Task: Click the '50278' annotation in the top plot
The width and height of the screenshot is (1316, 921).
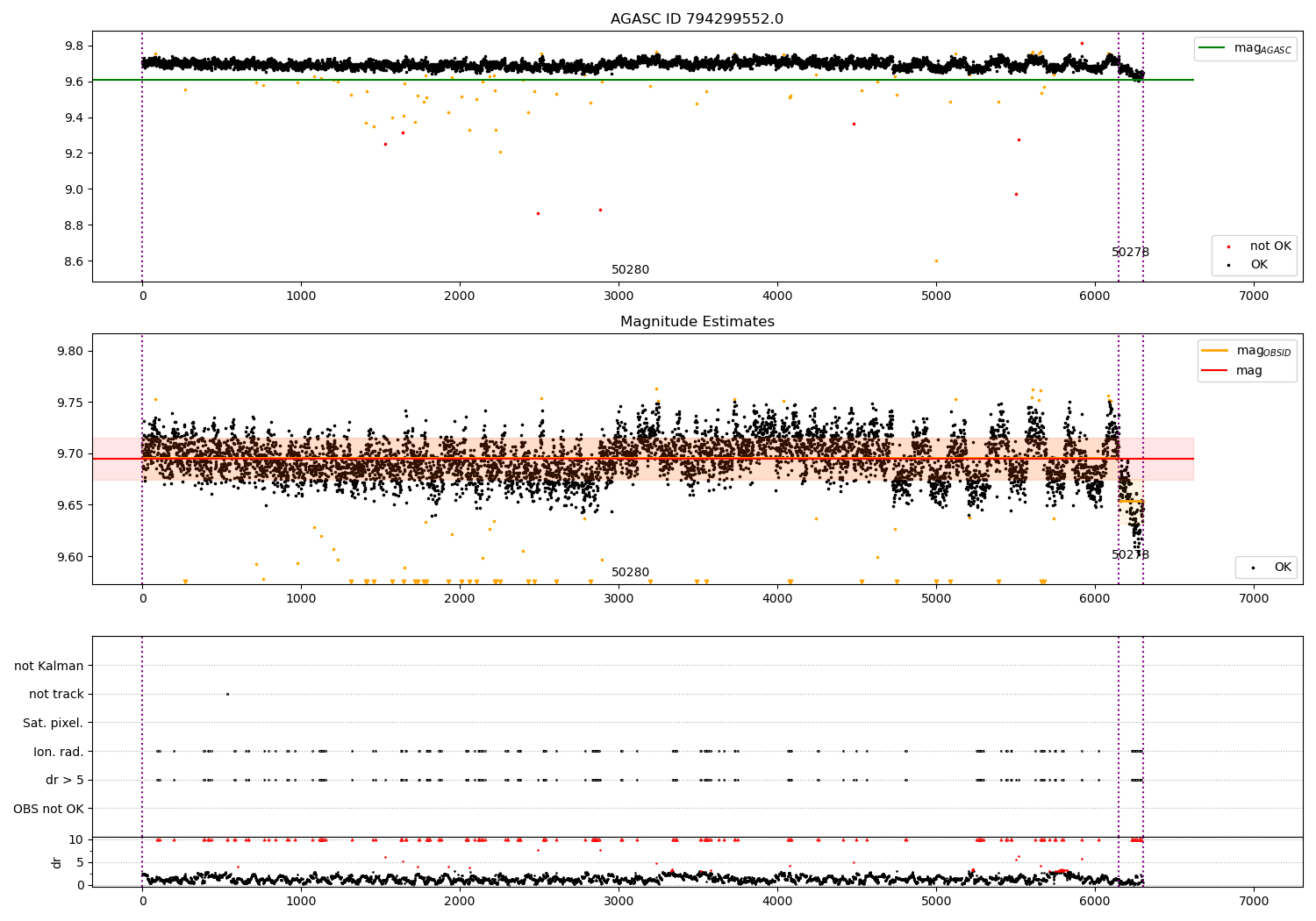Action: pyautogui.click(x=1130, y=253)
